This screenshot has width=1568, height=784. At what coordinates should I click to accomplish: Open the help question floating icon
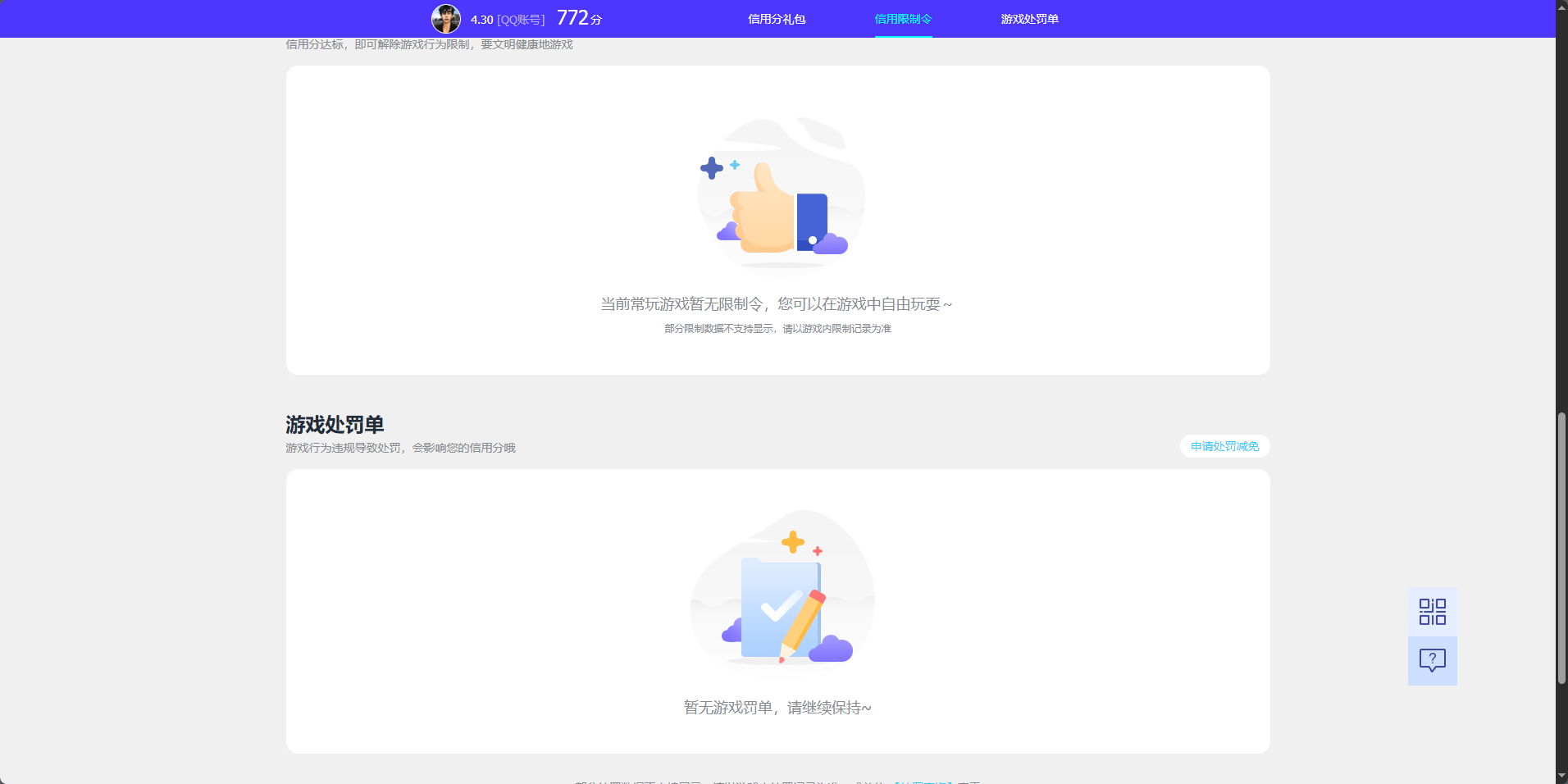pos(1432,661)
